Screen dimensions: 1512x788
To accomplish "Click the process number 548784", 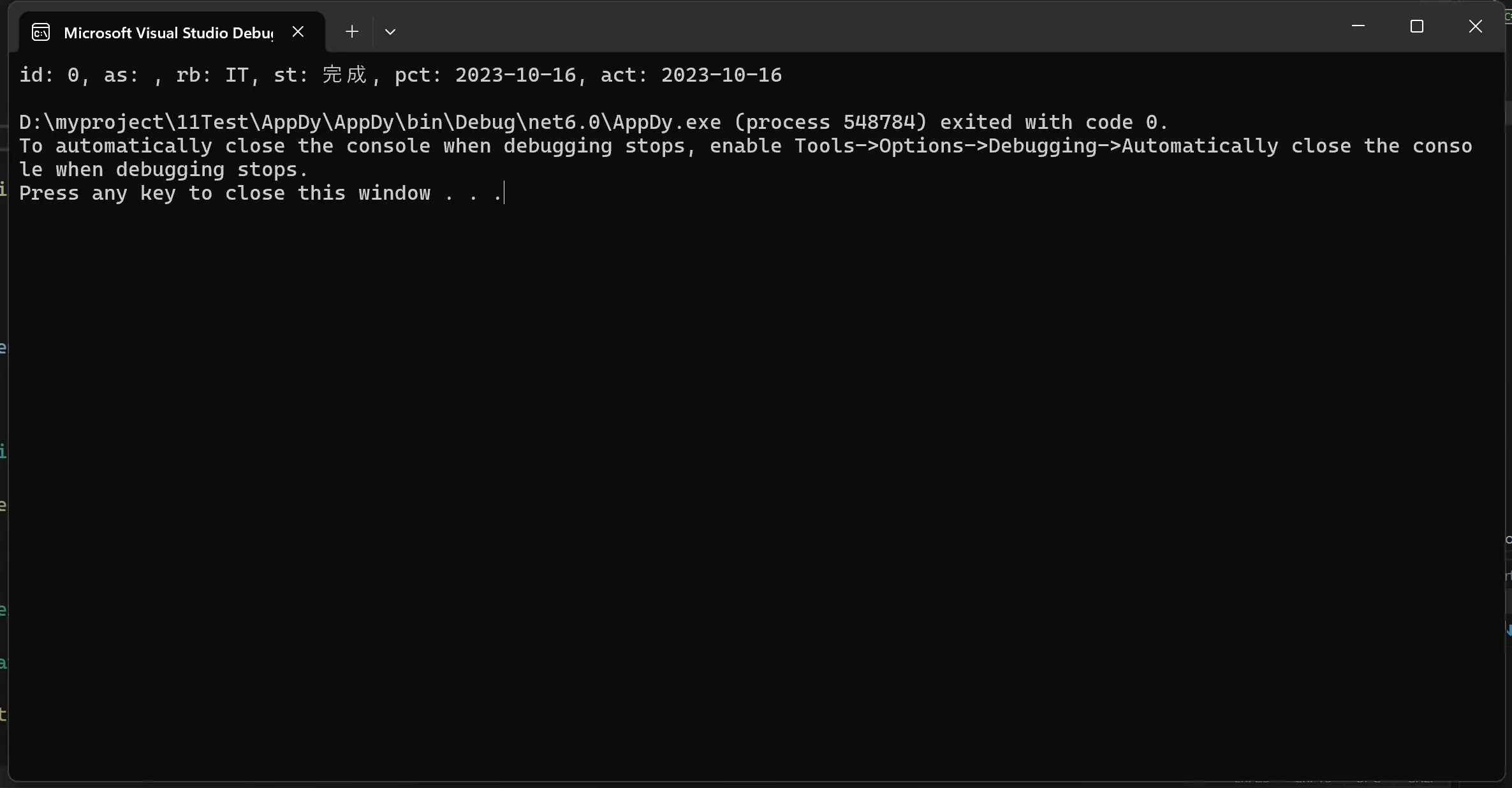I will [x=884, y=123].
